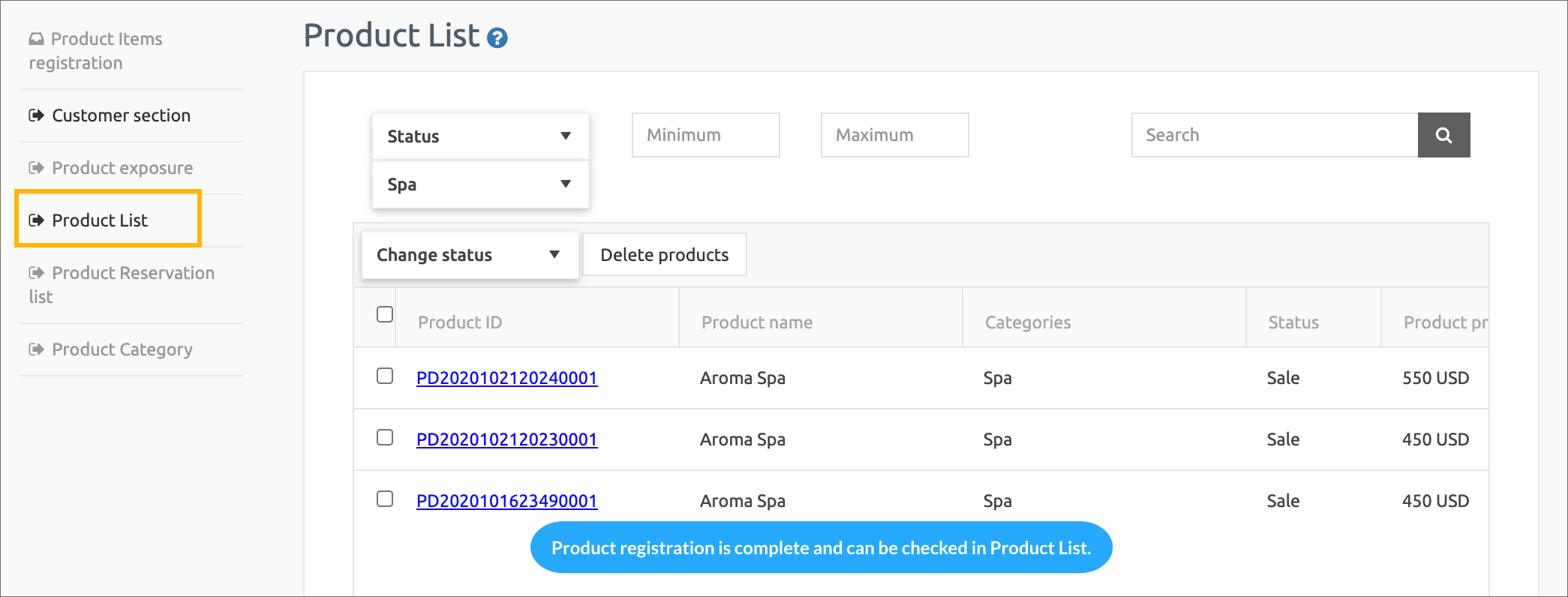The height and width of the screenshot is (597, 1568).
Task: Toggle the select-all checkbox in table header
Action: click(385, 314)
